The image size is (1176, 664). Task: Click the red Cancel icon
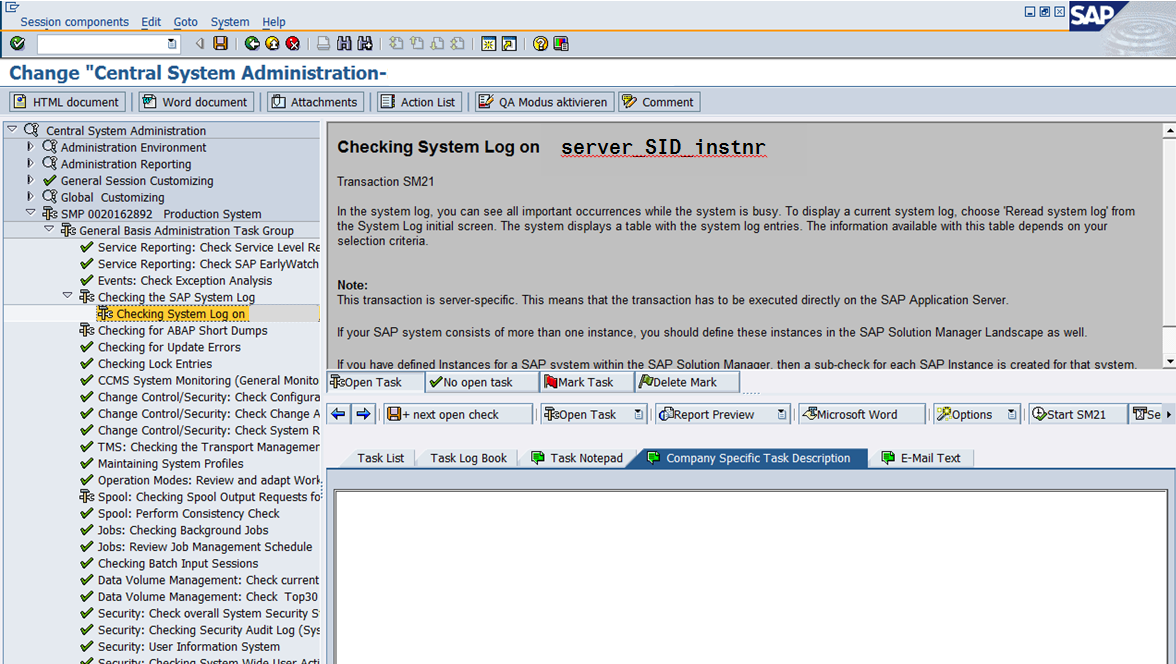(293, 44)
